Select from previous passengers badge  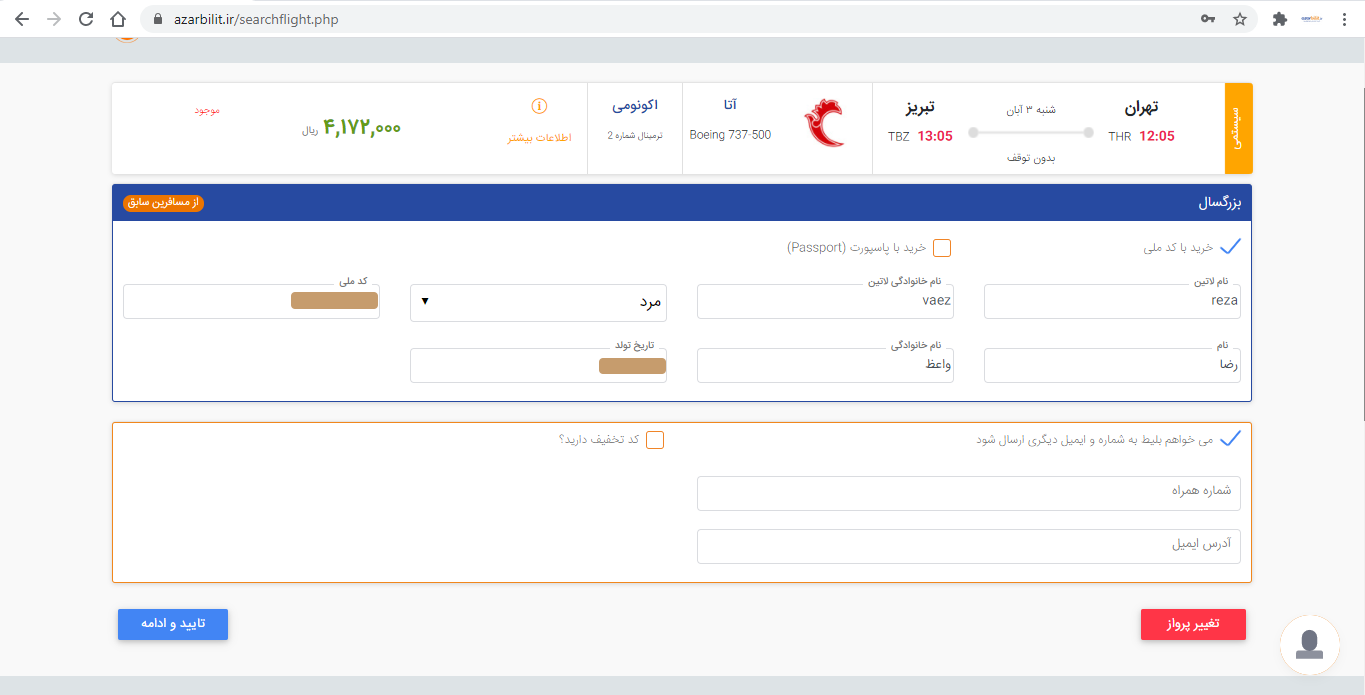(163, 203)
